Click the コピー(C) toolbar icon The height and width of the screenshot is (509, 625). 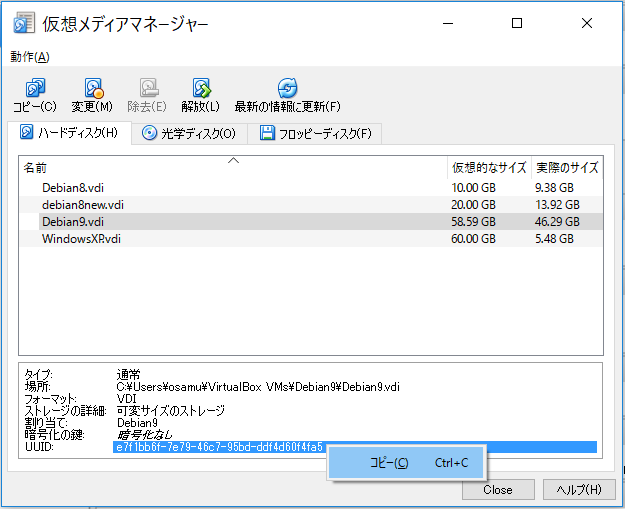35,89
